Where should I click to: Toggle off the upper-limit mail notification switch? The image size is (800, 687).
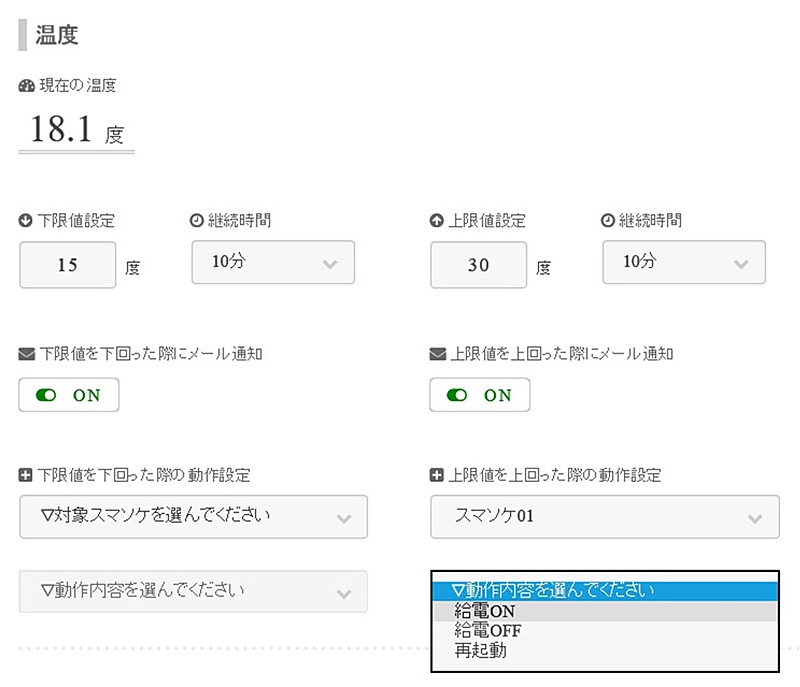479,395
